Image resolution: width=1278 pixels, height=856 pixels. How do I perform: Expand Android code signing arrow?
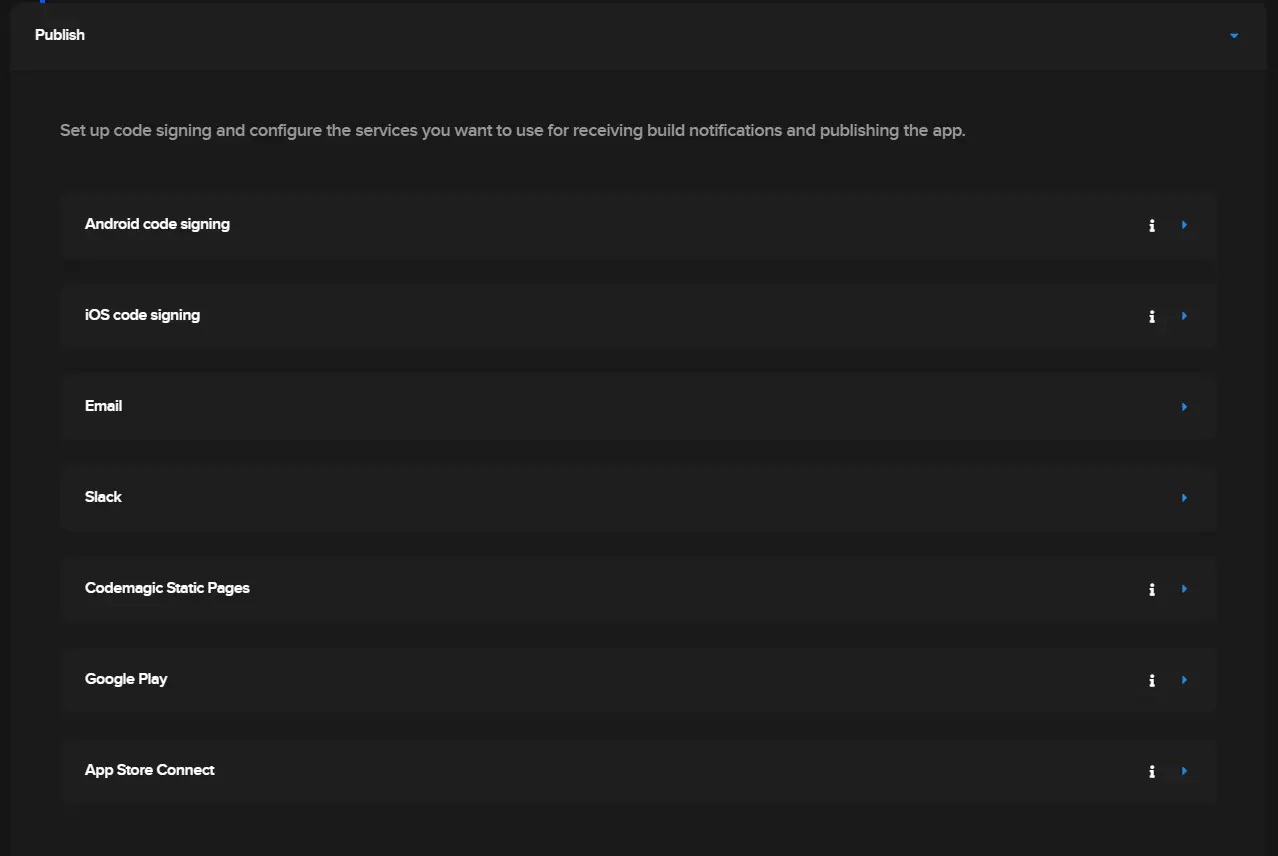coord(1184,225)
